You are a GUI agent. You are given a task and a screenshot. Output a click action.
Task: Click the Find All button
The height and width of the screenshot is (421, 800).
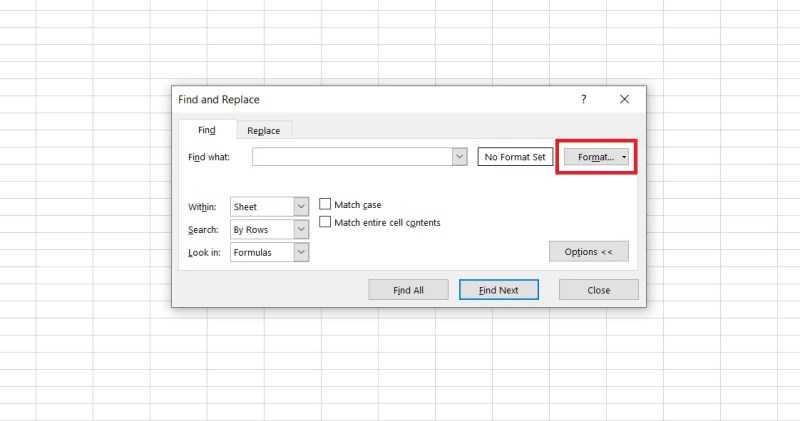[408, 290]
